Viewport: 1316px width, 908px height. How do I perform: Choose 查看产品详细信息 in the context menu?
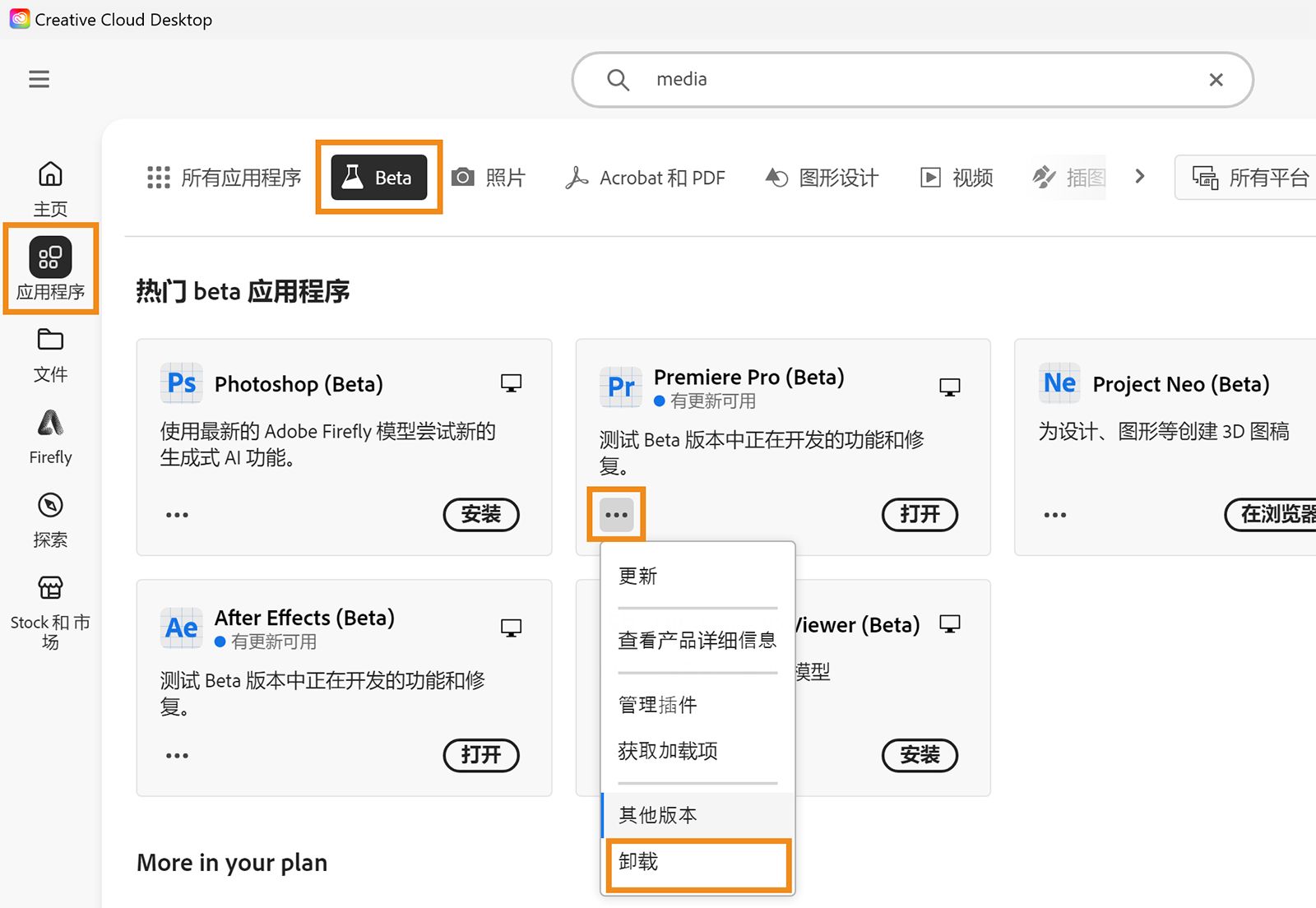point(697,640)
